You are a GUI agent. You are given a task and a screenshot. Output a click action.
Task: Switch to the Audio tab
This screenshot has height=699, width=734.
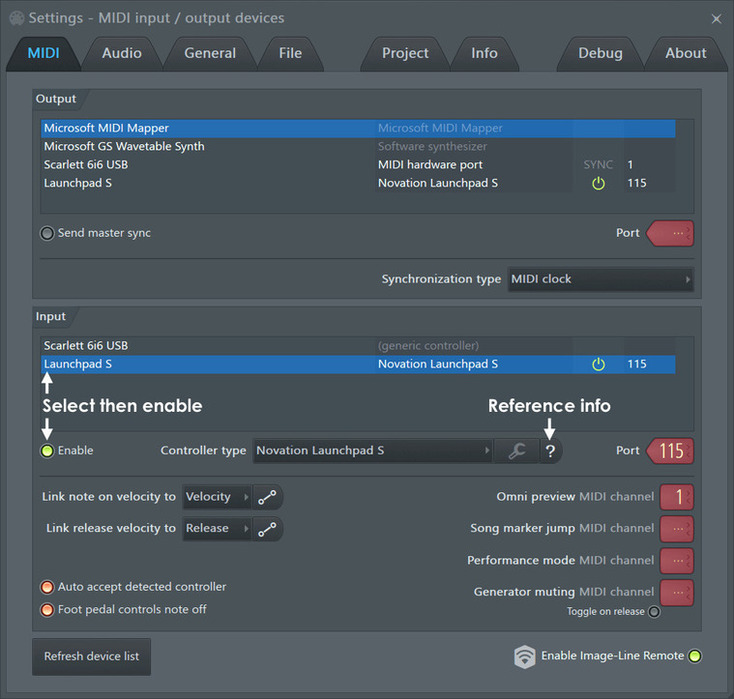point(122,53)
